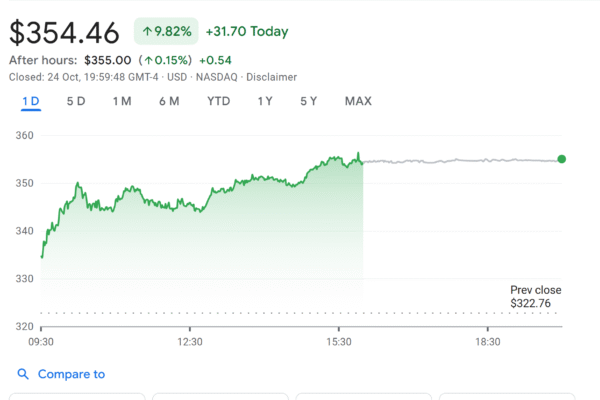Image resolution: width=600 pixels, height=400 pixels.
Task: Click the green up arrow in 9.82% badge
Action: [147, 32]
